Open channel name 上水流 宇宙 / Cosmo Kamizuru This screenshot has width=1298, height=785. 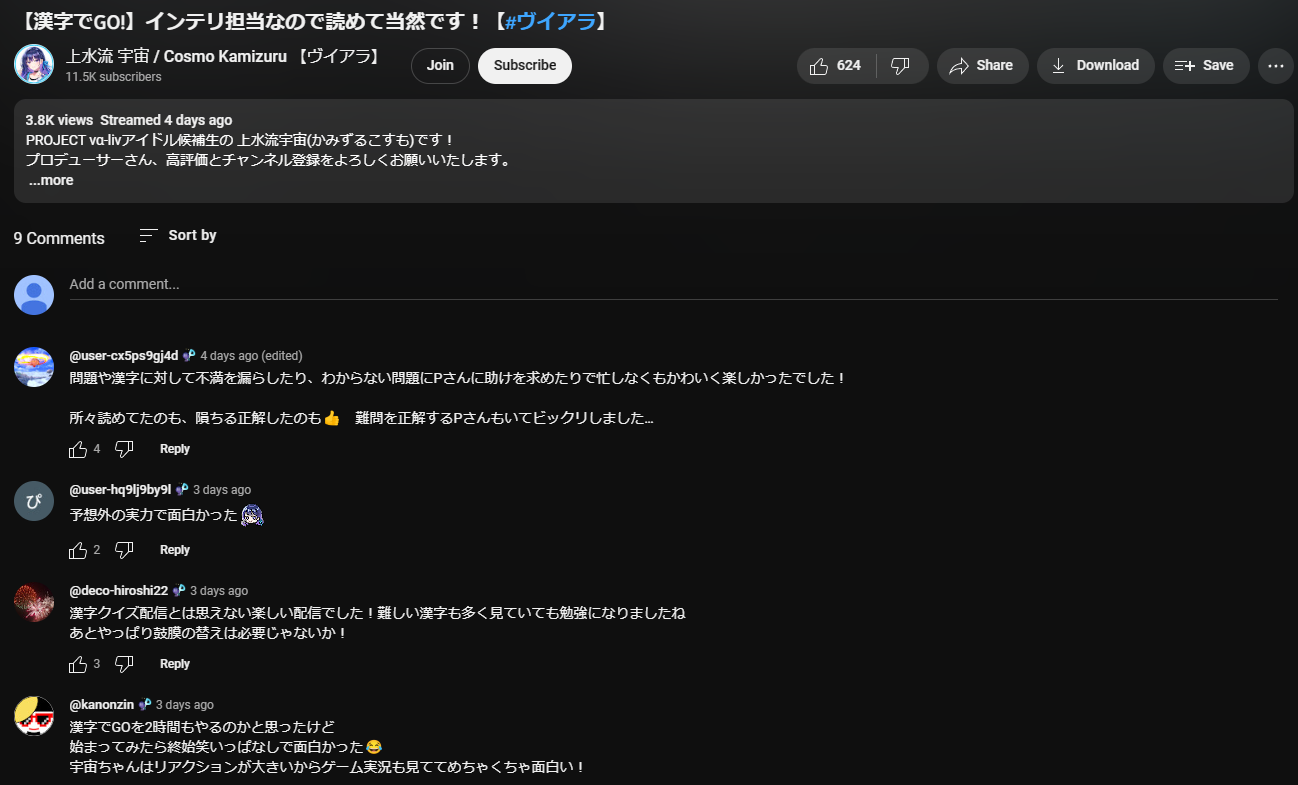(x=225, y=56)
